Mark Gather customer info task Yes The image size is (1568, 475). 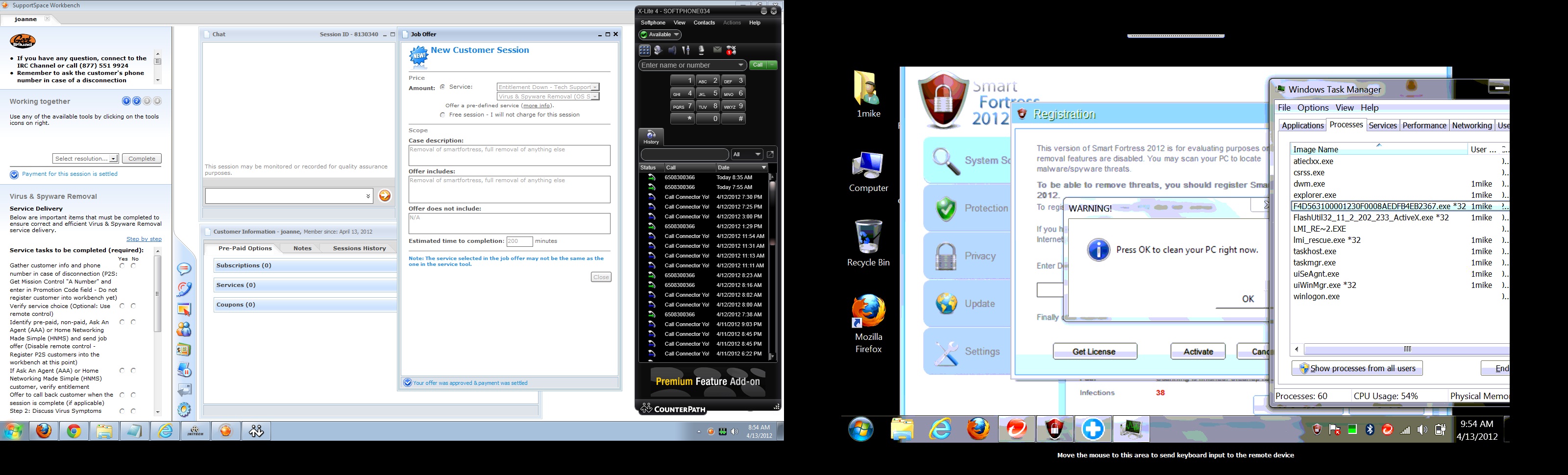pos(122,266)
